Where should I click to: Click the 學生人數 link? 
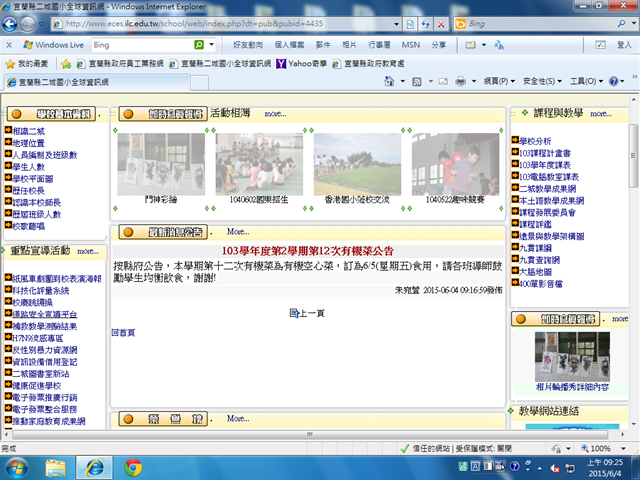pos(29,167)
